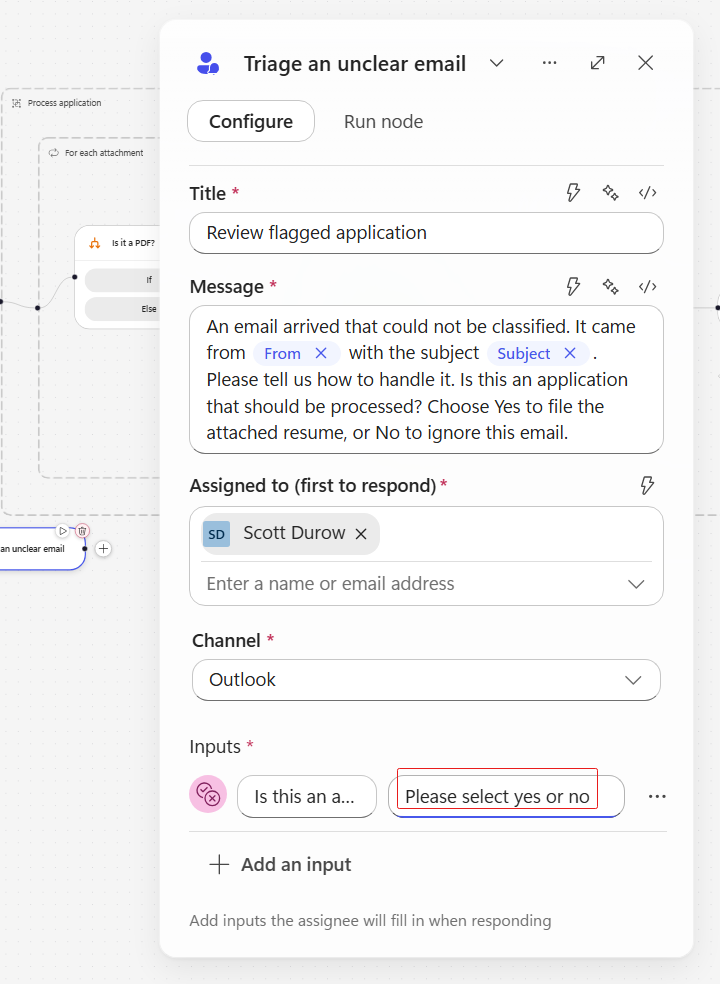Expand the assignee suggestions dropdown chevron

[x=636, y=584]
